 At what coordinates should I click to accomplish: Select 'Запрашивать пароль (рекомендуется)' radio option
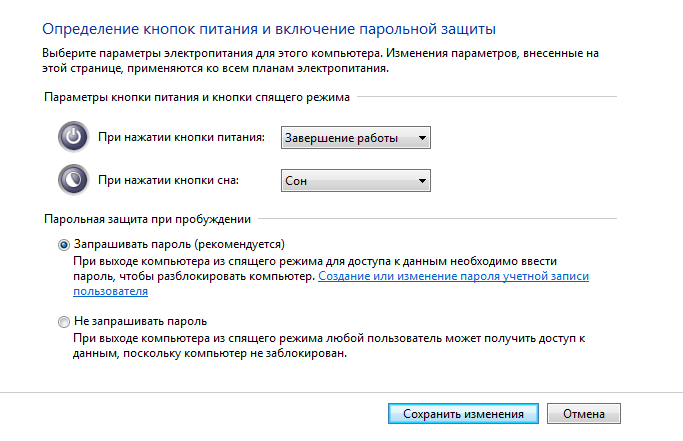click(x=65, y=244)
